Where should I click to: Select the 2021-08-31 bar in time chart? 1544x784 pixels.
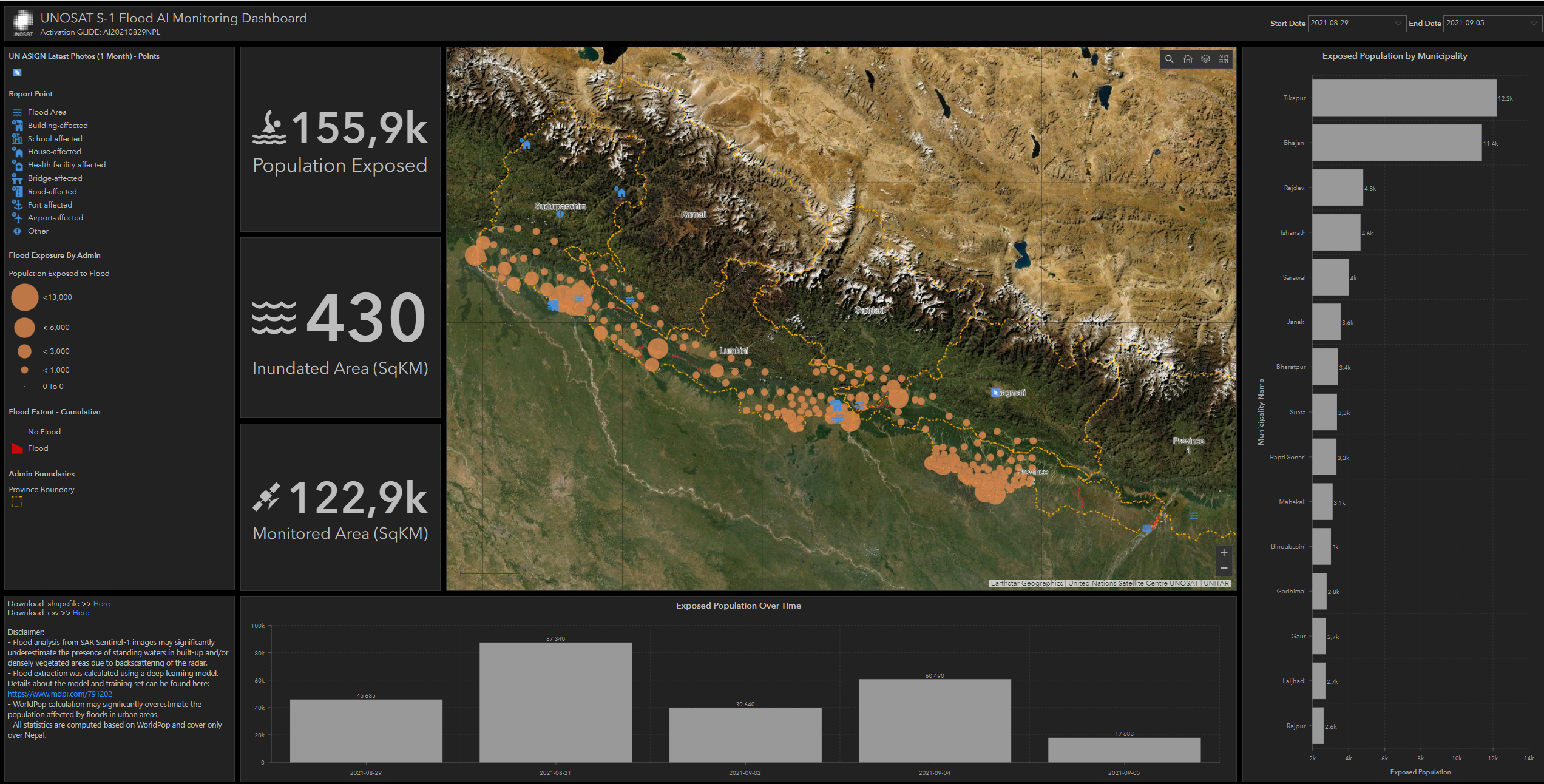coord(555,702)
